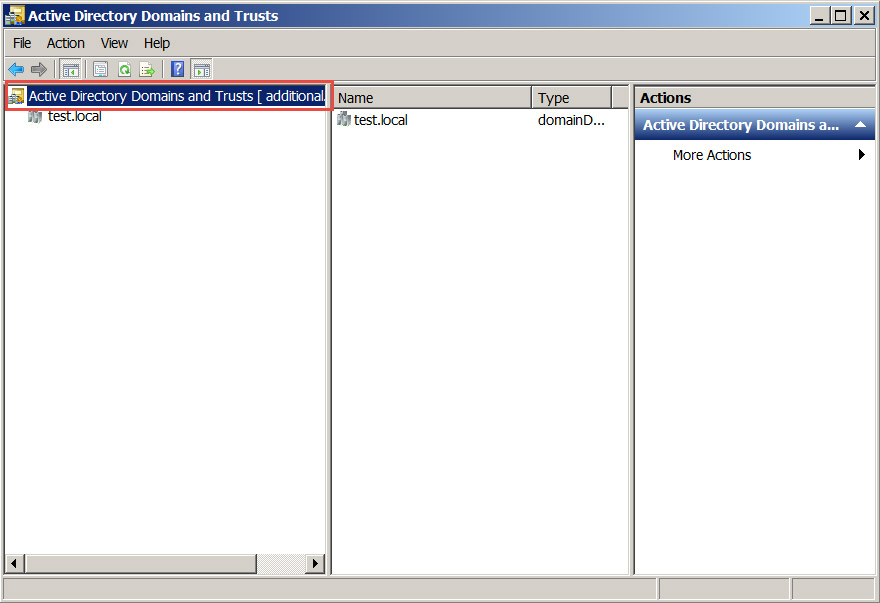Collapse the Active Directory Domains actions section
Screen dimensions: 880x603
[859, 125]
